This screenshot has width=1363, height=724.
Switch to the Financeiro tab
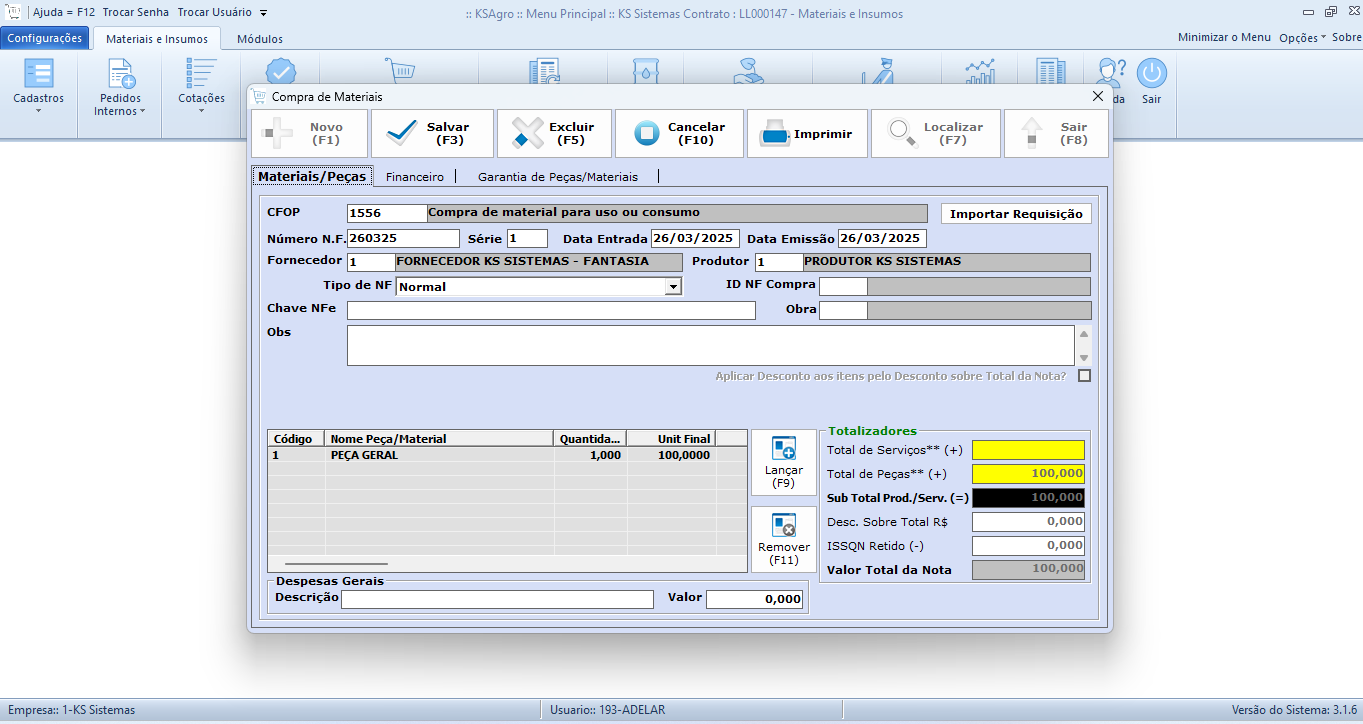point(414,176)
